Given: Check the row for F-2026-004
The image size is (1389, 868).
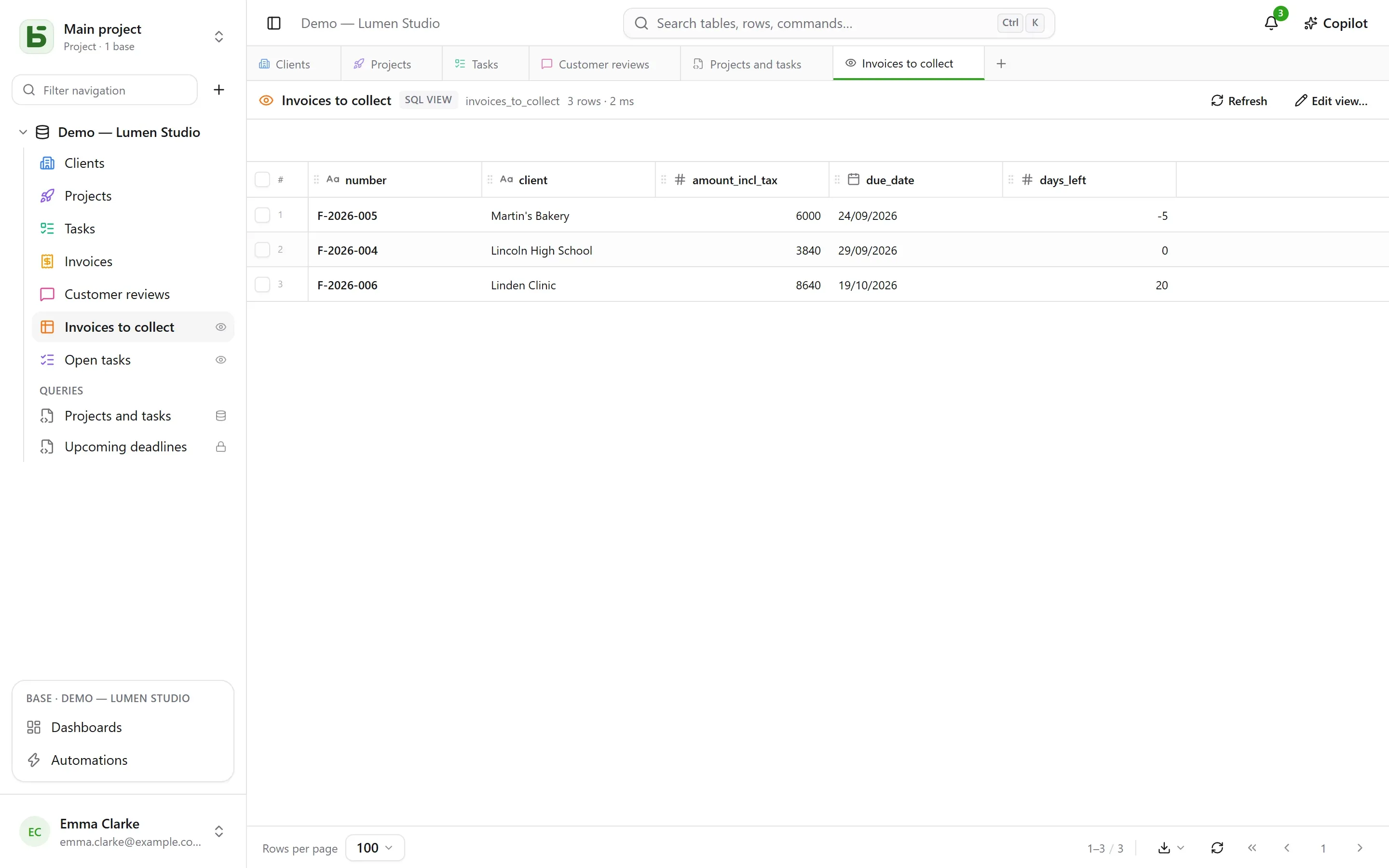Looking at the screenshot, I should [262, 250].
